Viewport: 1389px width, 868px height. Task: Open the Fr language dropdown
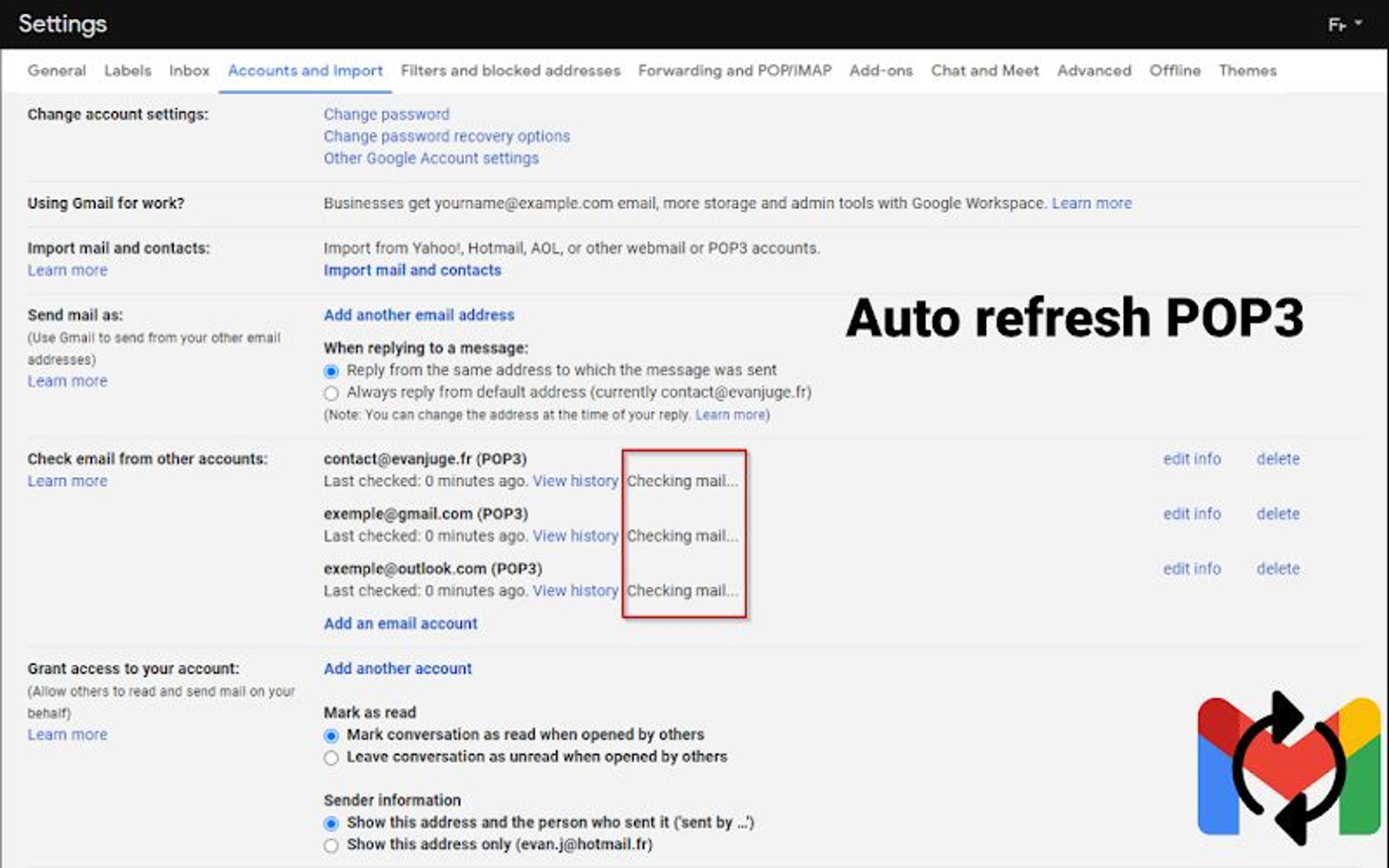(1344, 25)
